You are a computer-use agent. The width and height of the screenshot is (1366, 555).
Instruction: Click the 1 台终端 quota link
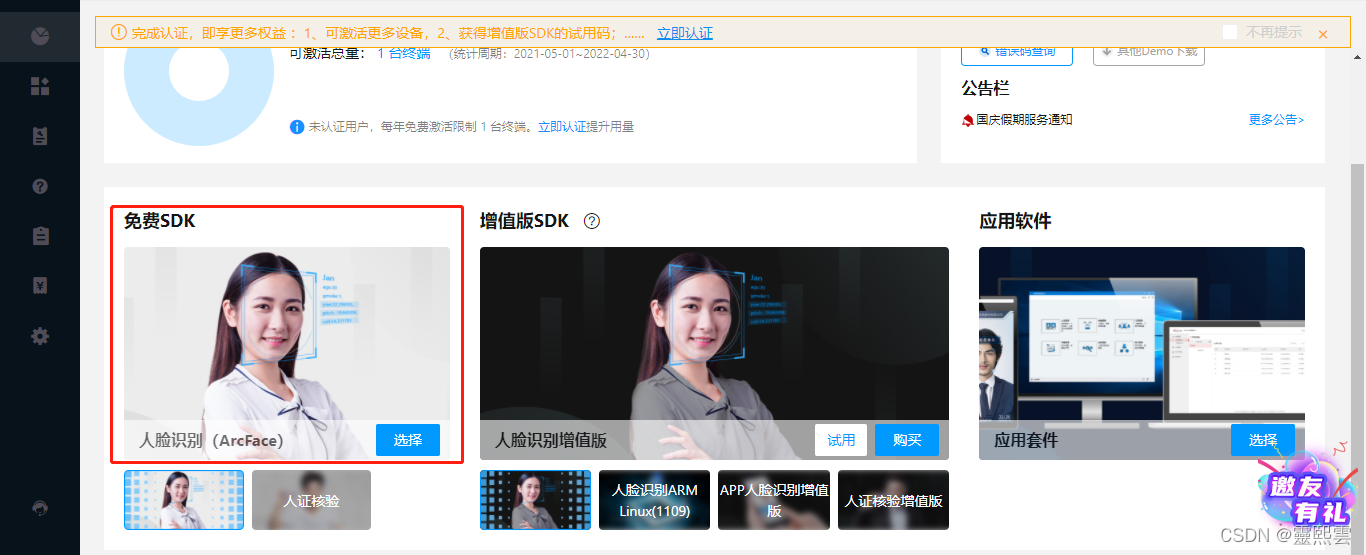(x=404, y=53)
